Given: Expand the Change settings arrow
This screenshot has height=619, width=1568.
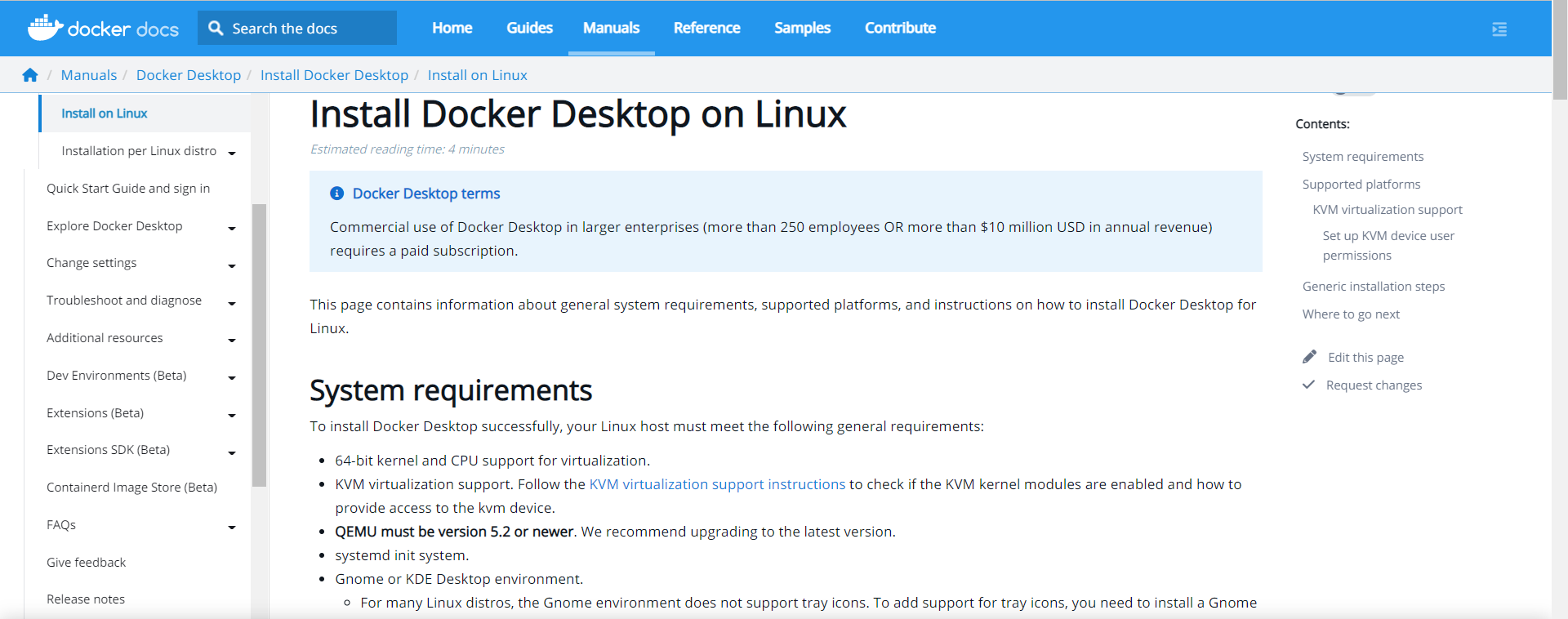Looking at the screenshot, I should click(x=232, y=265).
